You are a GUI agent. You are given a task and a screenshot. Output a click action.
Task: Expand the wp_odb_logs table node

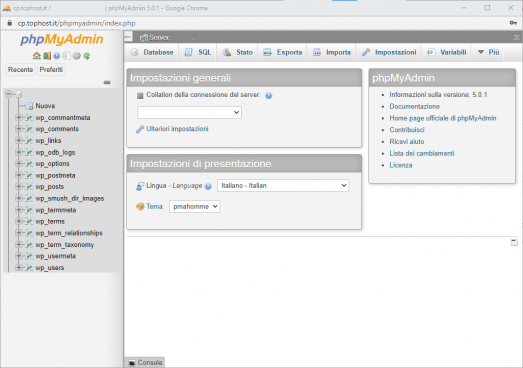(x=19, y=152)
